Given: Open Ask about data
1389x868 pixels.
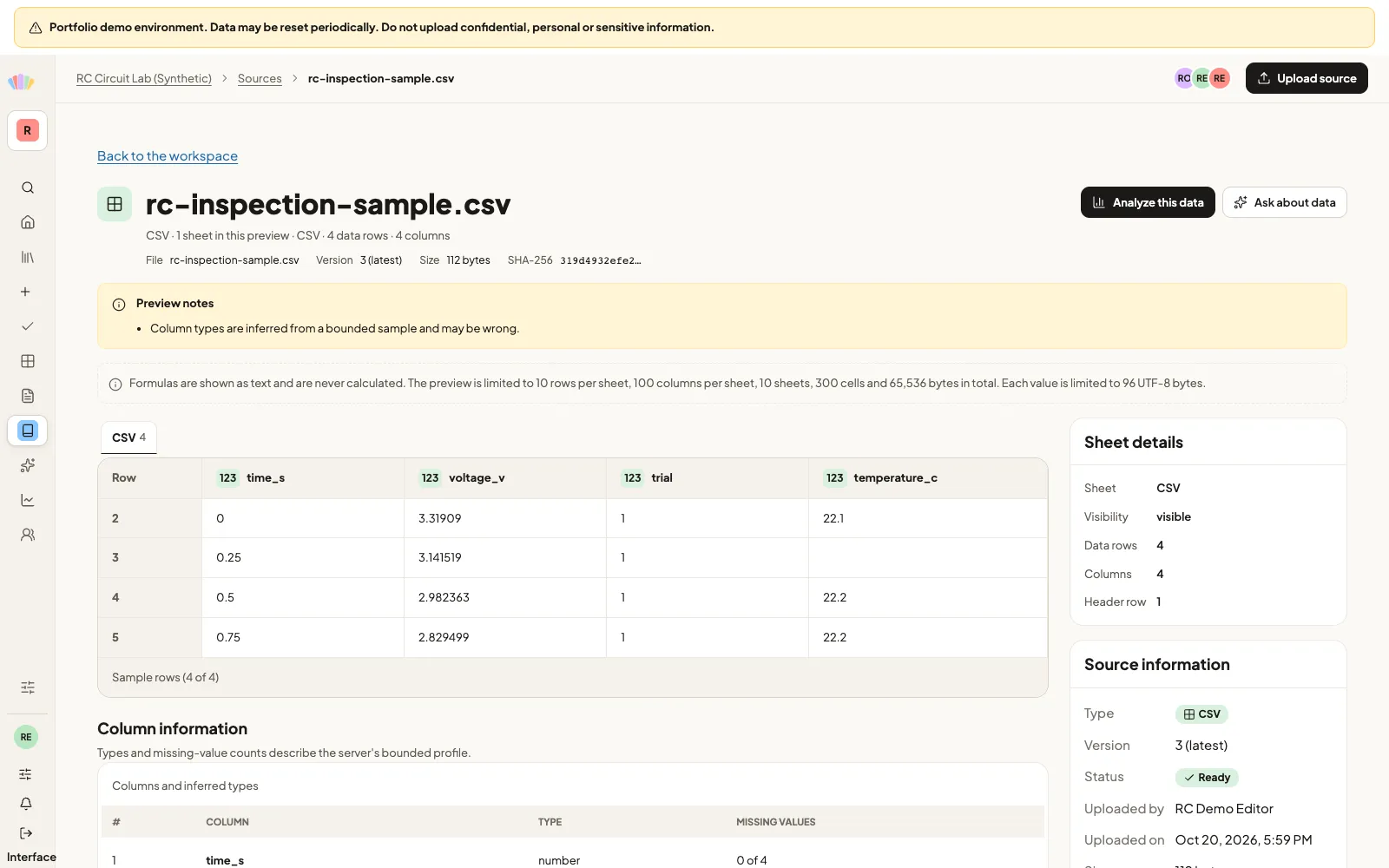Looking at the screenshot, I should pos(1285,202).
